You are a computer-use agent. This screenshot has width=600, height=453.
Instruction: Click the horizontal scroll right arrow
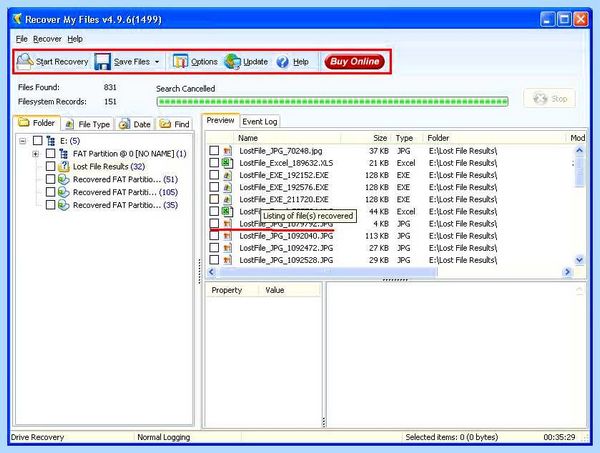click(567, 272)
